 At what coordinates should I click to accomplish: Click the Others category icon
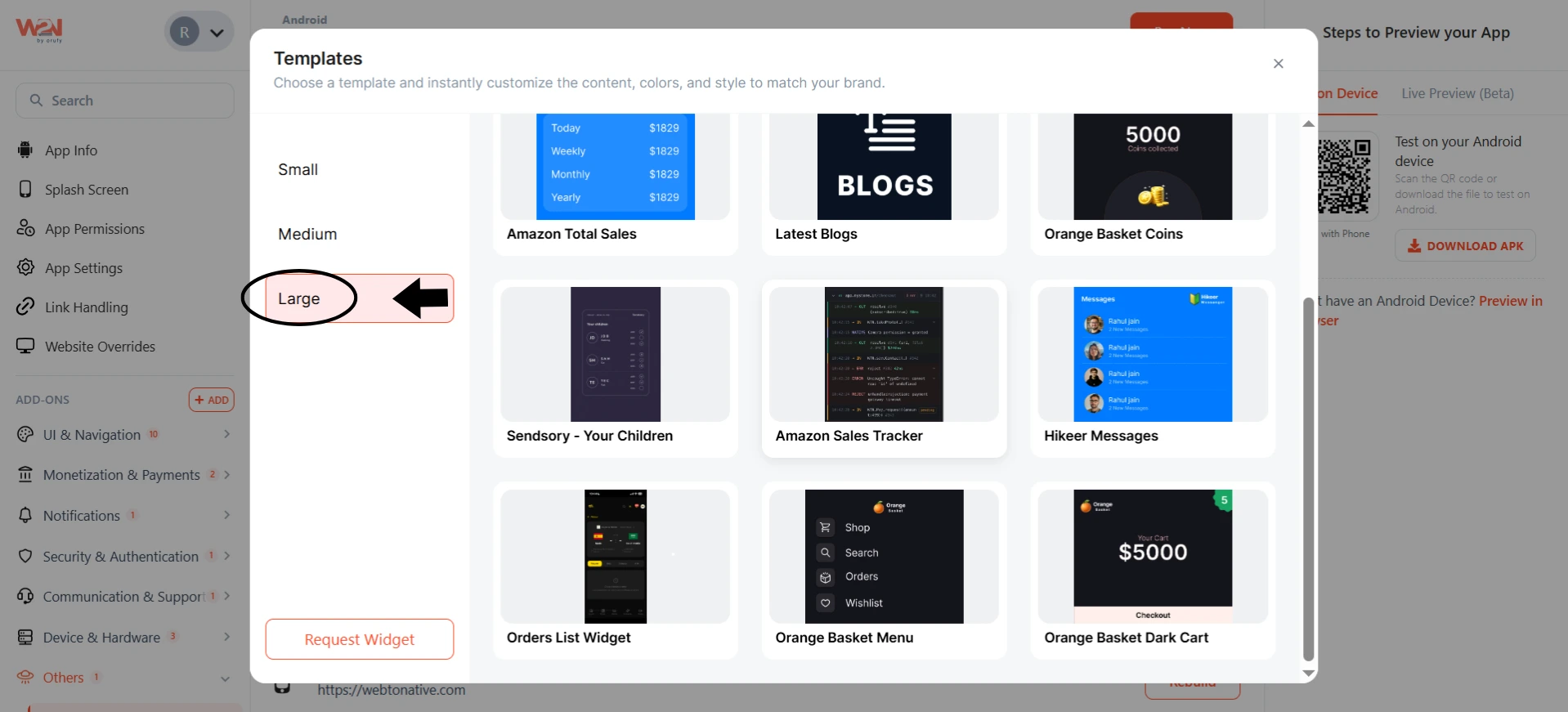pos(25,677)
